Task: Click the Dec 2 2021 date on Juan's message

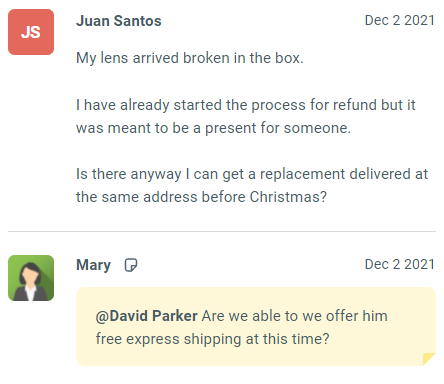Action: click(400, 20)
